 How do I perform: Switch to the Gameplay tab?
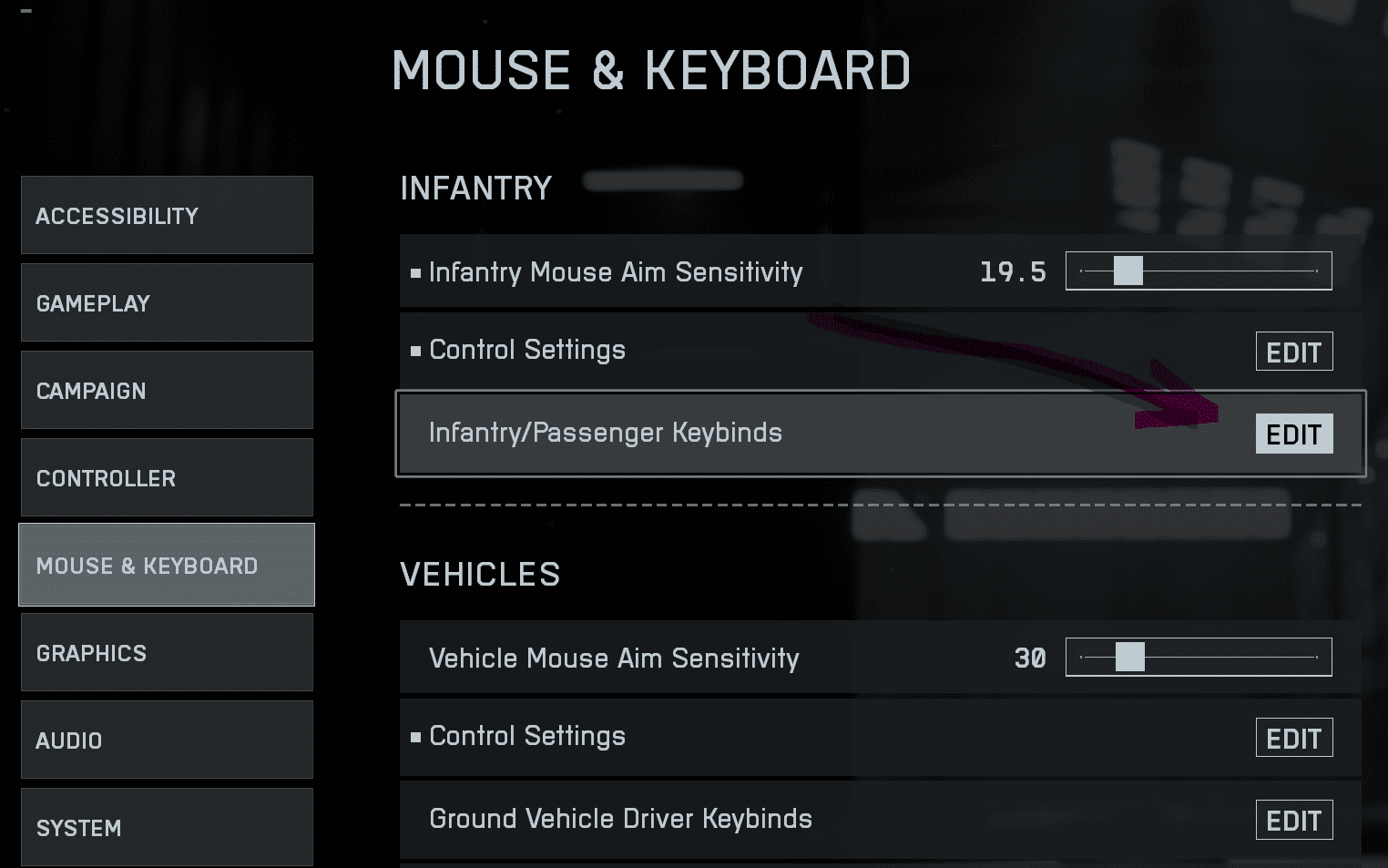(x=167, y=302)
